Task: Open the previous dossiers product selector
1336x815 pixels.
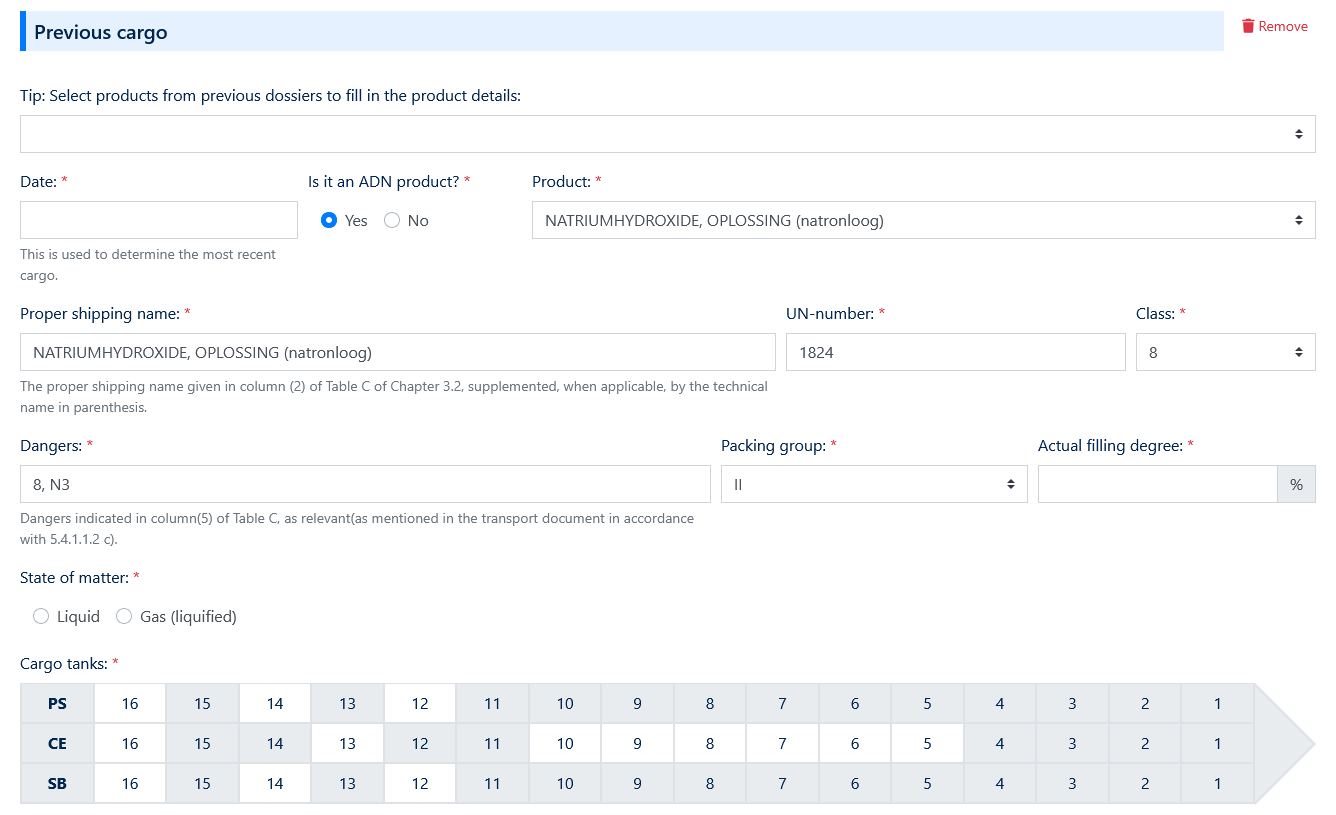Action: click(667, 133)
